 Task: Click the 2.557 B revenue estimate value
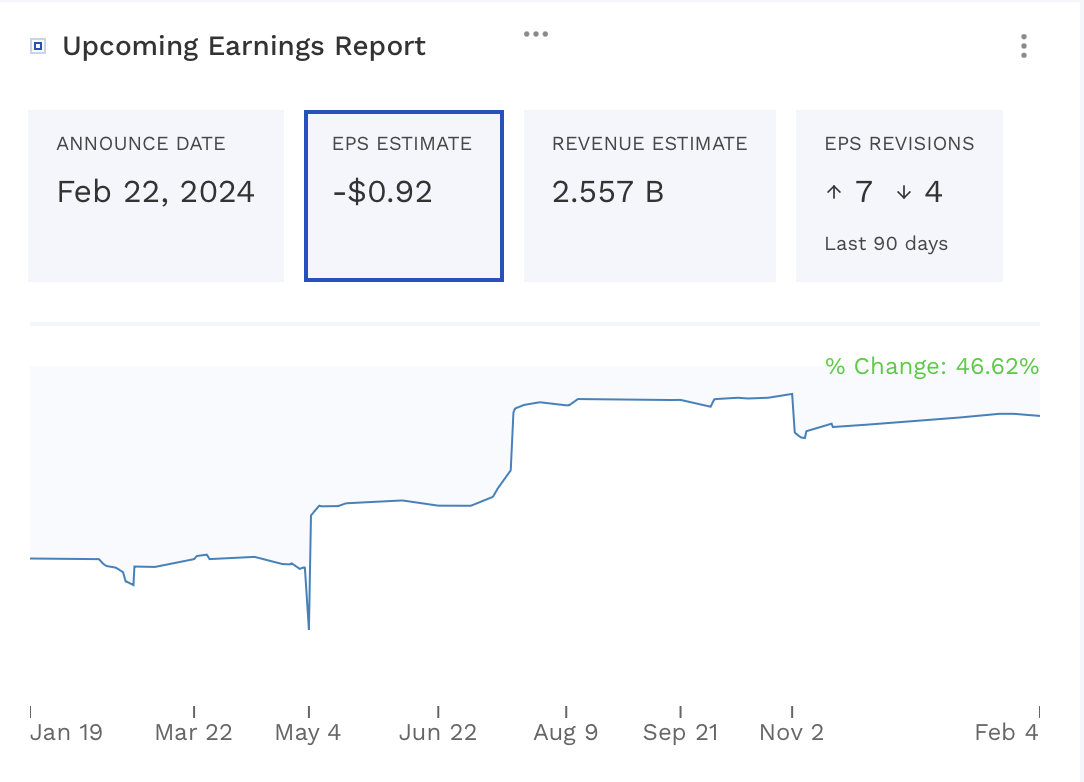click(x=607, y=192)
